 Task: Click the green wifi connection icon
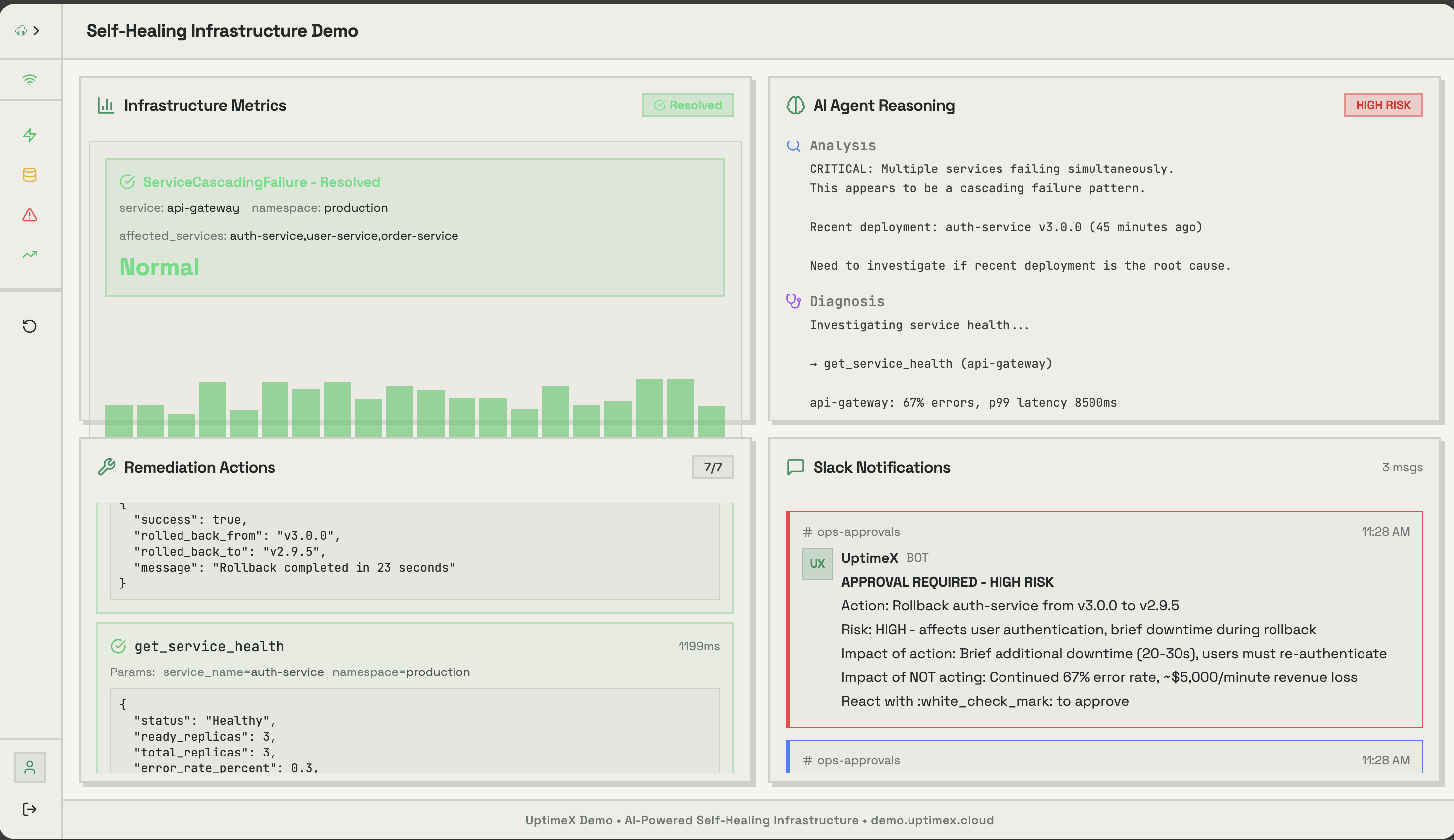(x=29, y=79)
